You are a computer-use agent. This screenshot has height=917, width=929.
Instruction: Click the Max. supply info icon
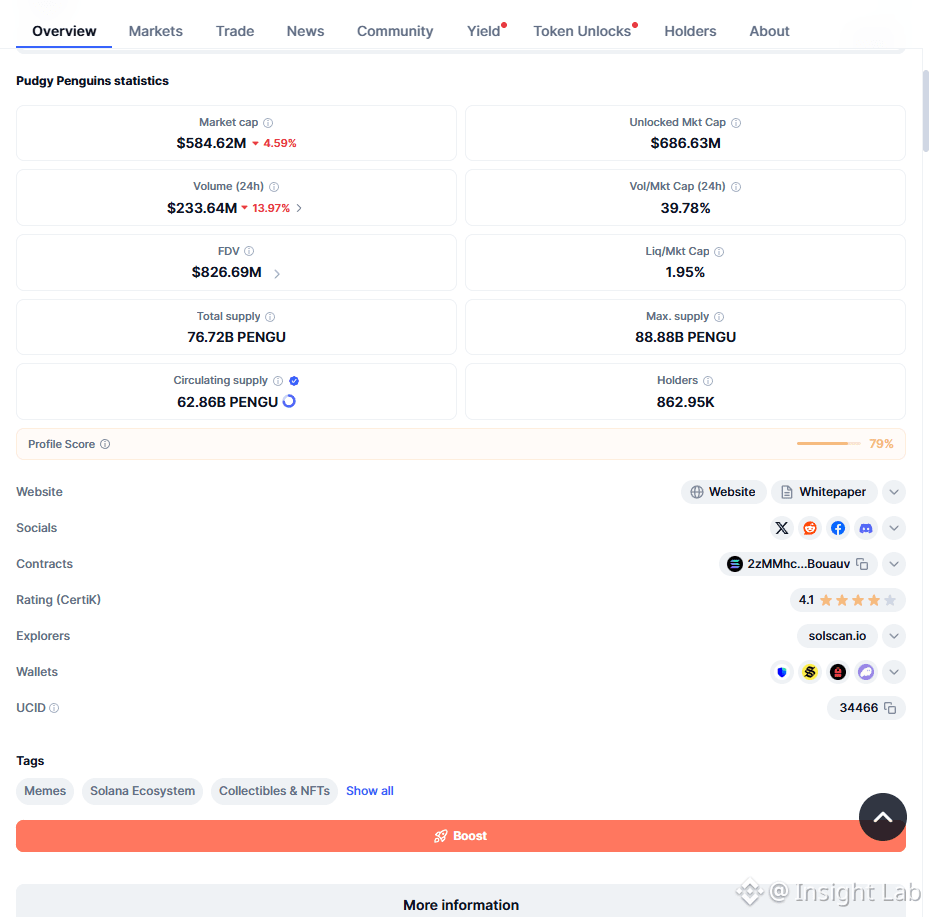(x=719, y=317)
